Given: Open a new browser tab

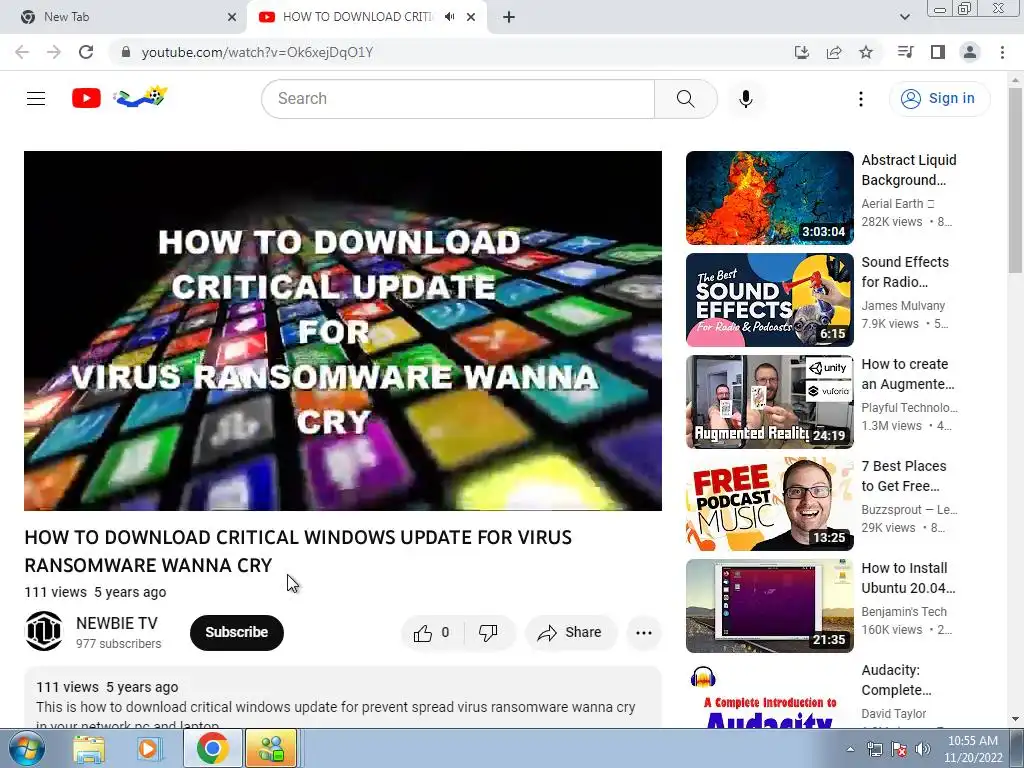Looking at the screenshot, I should coord(509,17).
